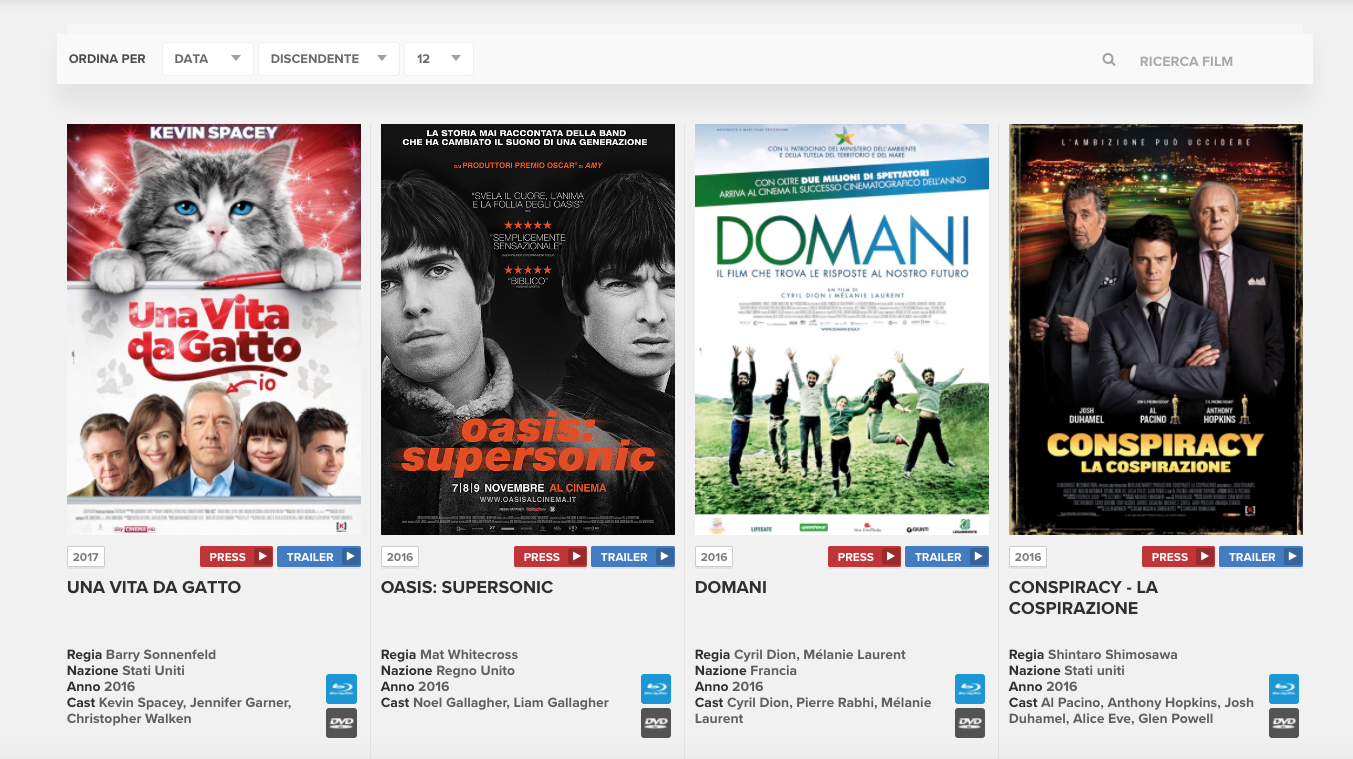The height and width of the screenshot is (759, 1353).
Task: Open the DATA sort dropdown
Action: (208, 59)
